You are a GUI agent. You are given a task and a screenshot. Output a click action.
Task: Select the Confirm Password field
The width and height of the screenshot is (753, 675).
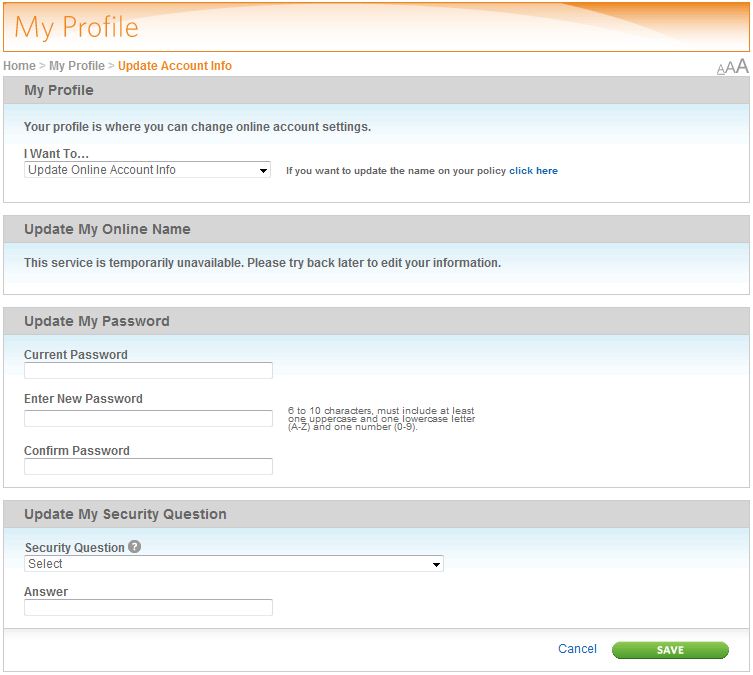pyautogui.click(x=148, y=466)
